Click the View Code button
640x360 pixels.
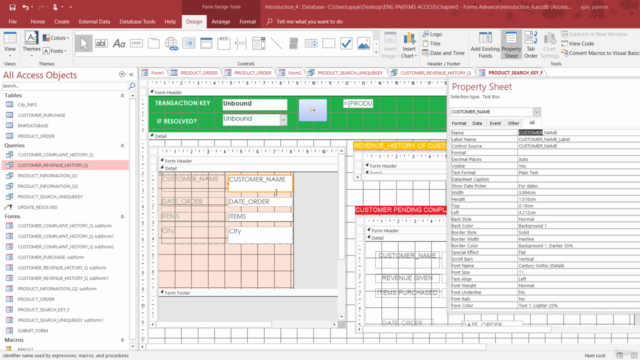pos(578,44)
